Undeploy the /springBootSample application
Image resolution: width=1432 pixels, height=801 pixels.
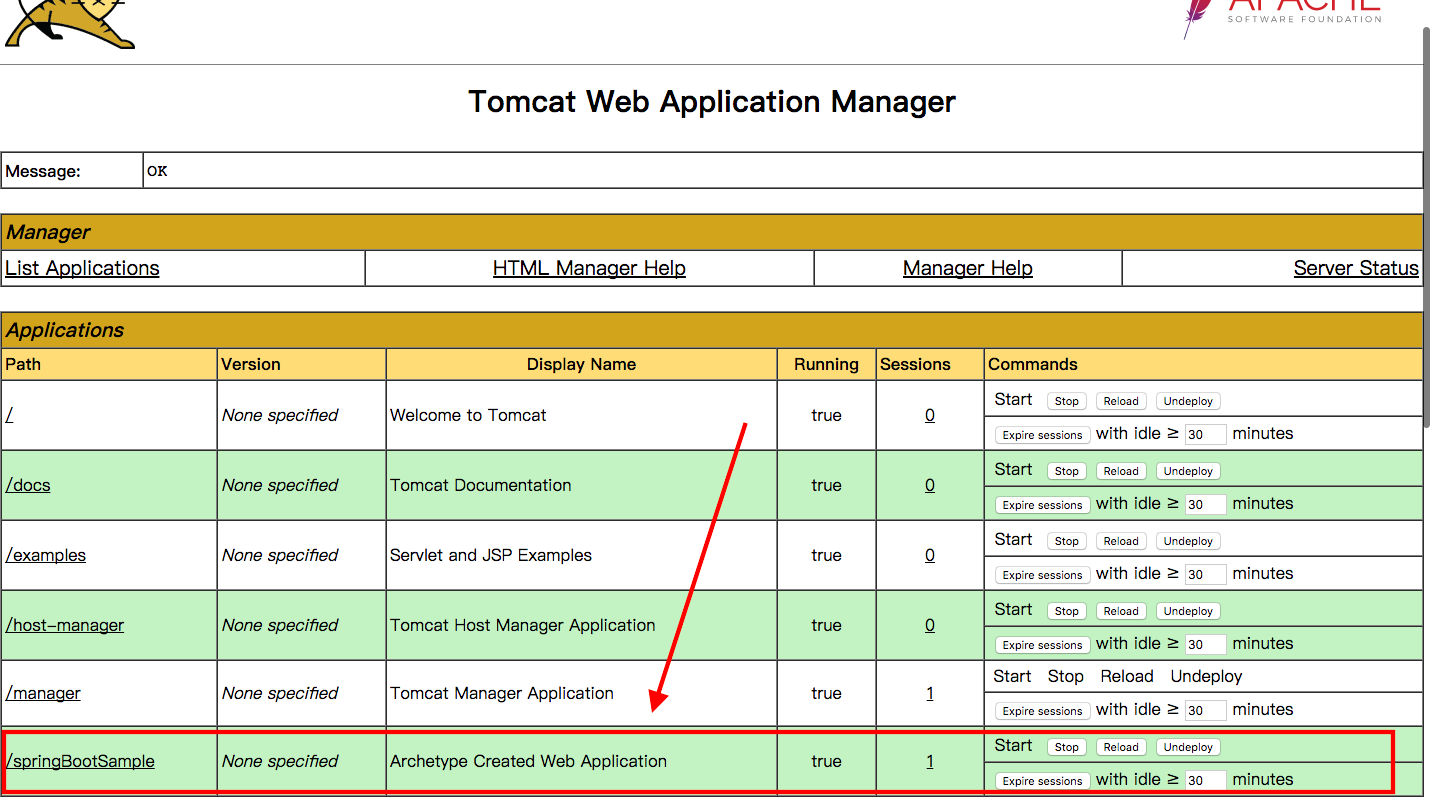coord(1188,747)
